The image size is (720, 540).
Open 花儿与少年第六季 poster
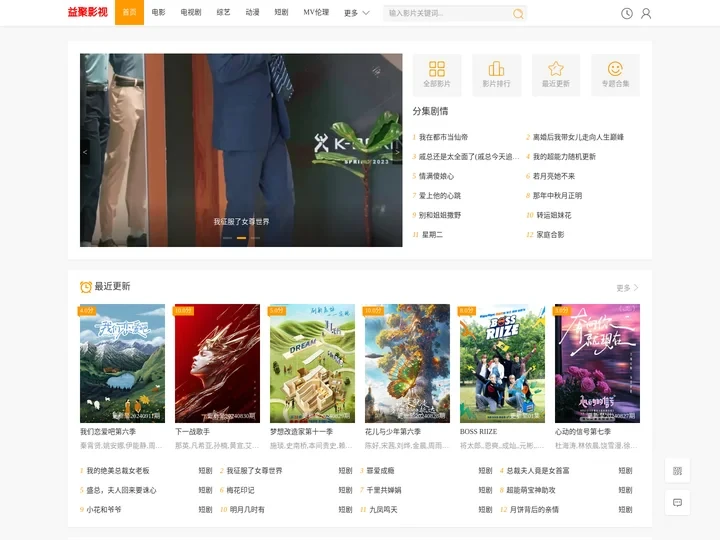(x=407, y=363)
